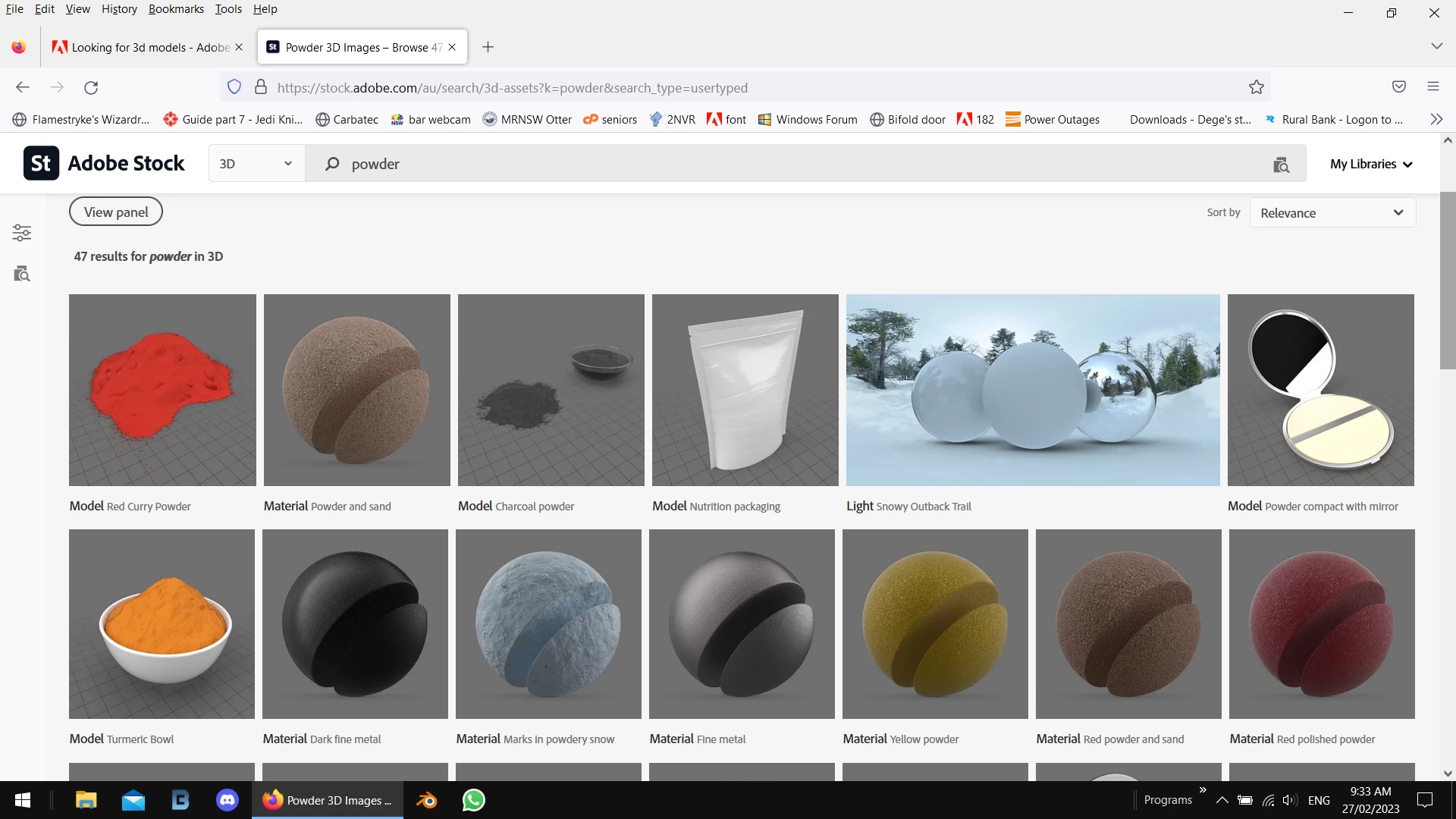Image resolution: width=1456 pixels, height=819 pixels.
Task: Open the Sort by Relevance dropdown
Action: pos(1332,213)
